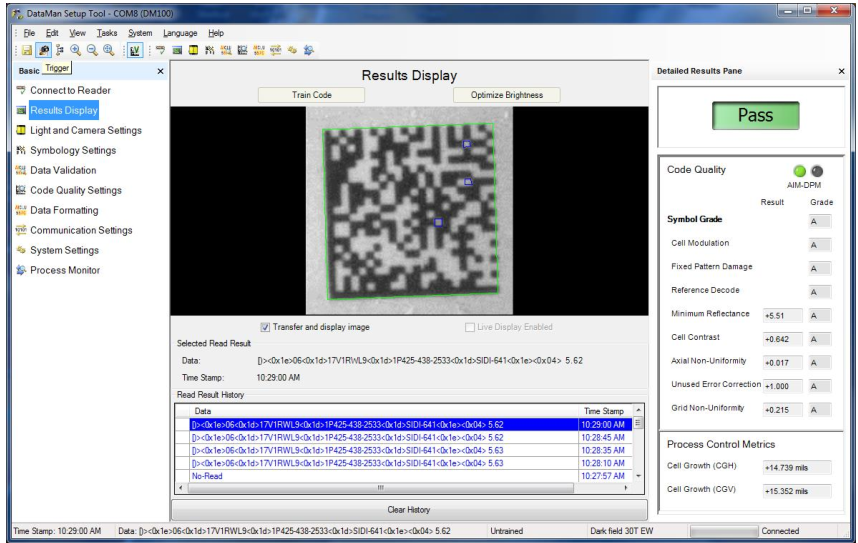Click the Optimize Brightness button
This screenshot has height=543, width=858.
(507, 95)
